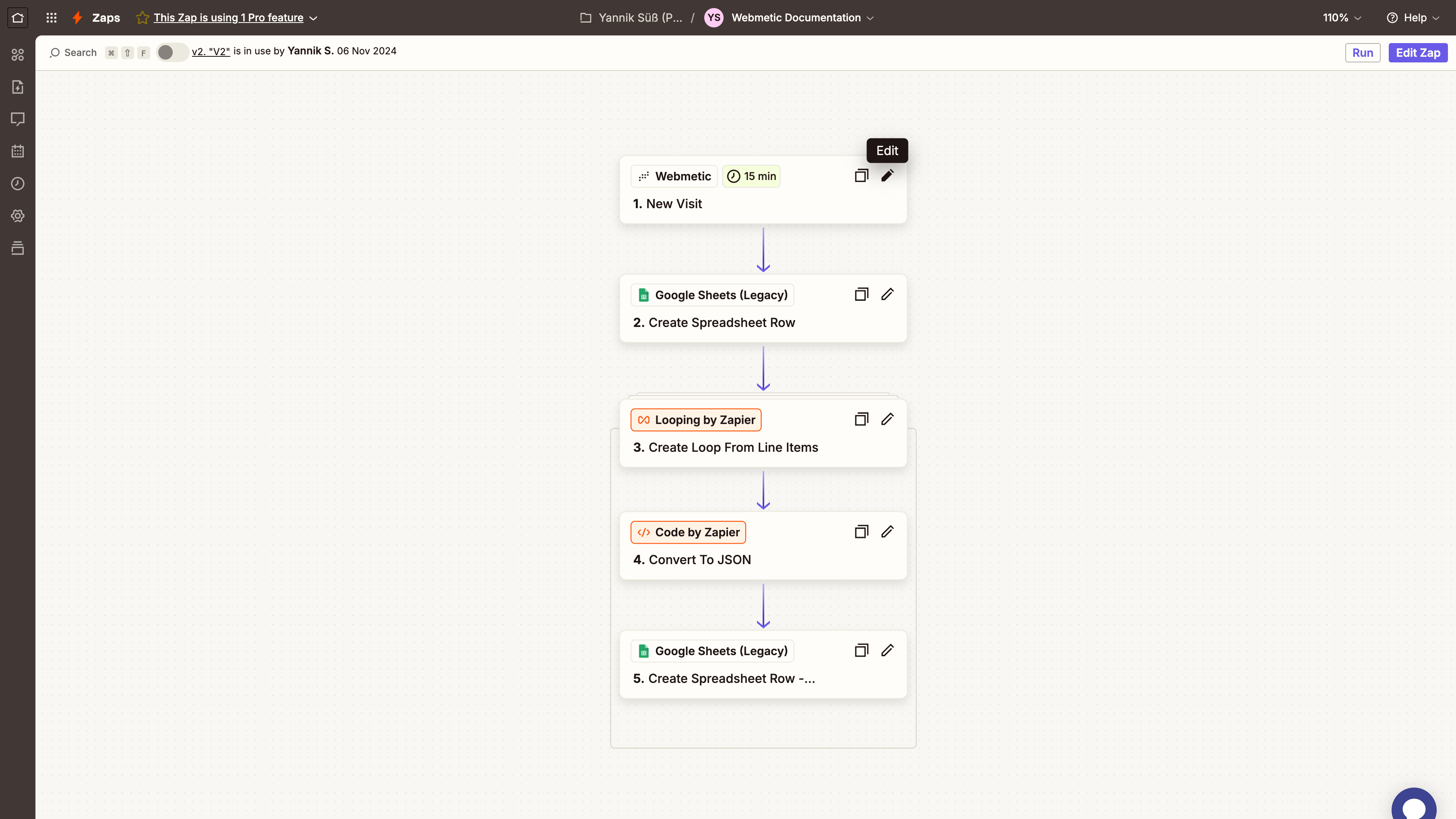Image resolution: width=1456 pixels, height=819 pixels.
Task: Open the Zap details file icon in sidebar
Action: coord(18,87)
